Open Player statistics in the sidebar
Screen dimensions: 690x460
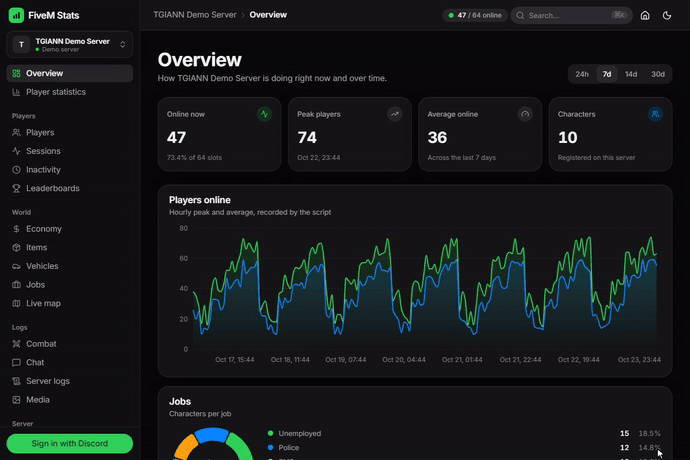pyautogui.click(x=70, y=92)
